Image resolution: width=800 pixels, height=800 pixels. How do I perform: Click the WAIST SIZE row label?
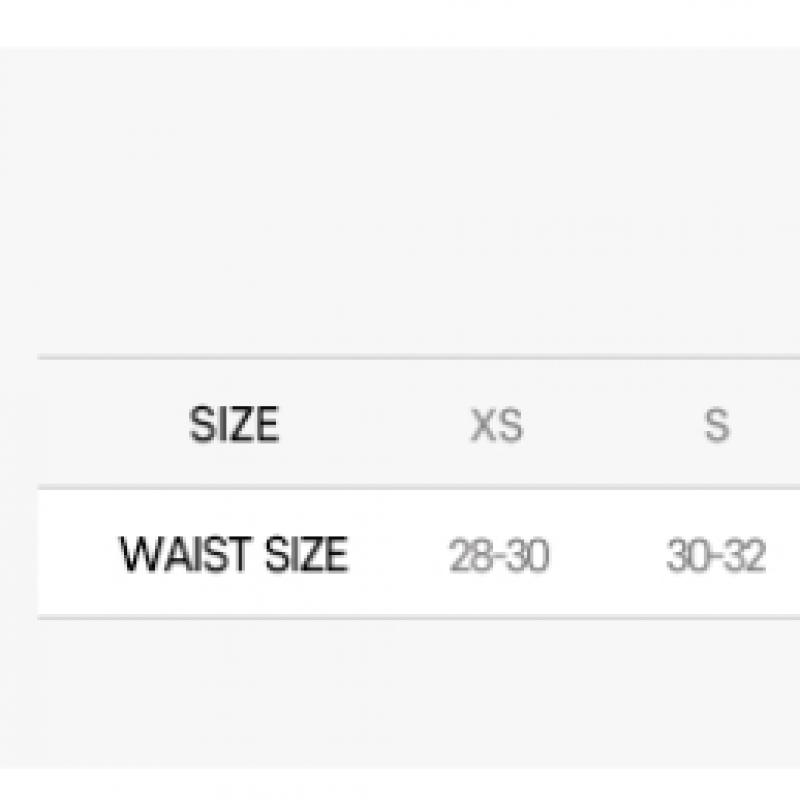coord(234,555)
